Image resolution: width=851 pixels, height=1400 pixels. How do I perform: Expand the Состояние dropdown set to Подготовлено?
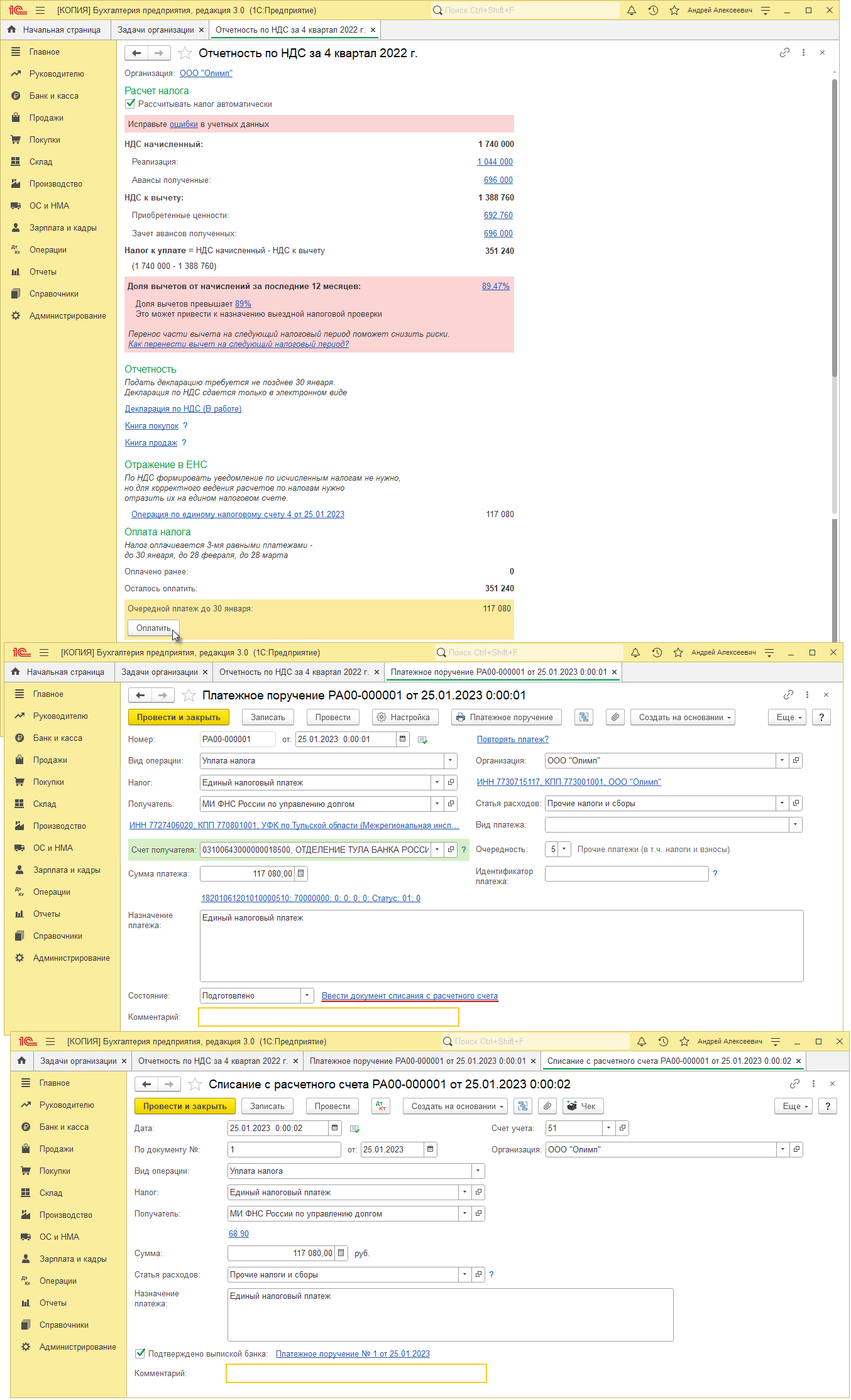[x=307, y=996]
